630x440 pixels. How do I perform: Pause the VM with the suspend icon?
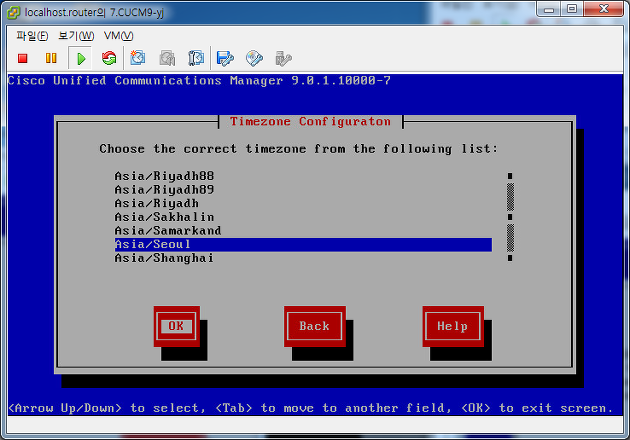click(x=51, y=59)
